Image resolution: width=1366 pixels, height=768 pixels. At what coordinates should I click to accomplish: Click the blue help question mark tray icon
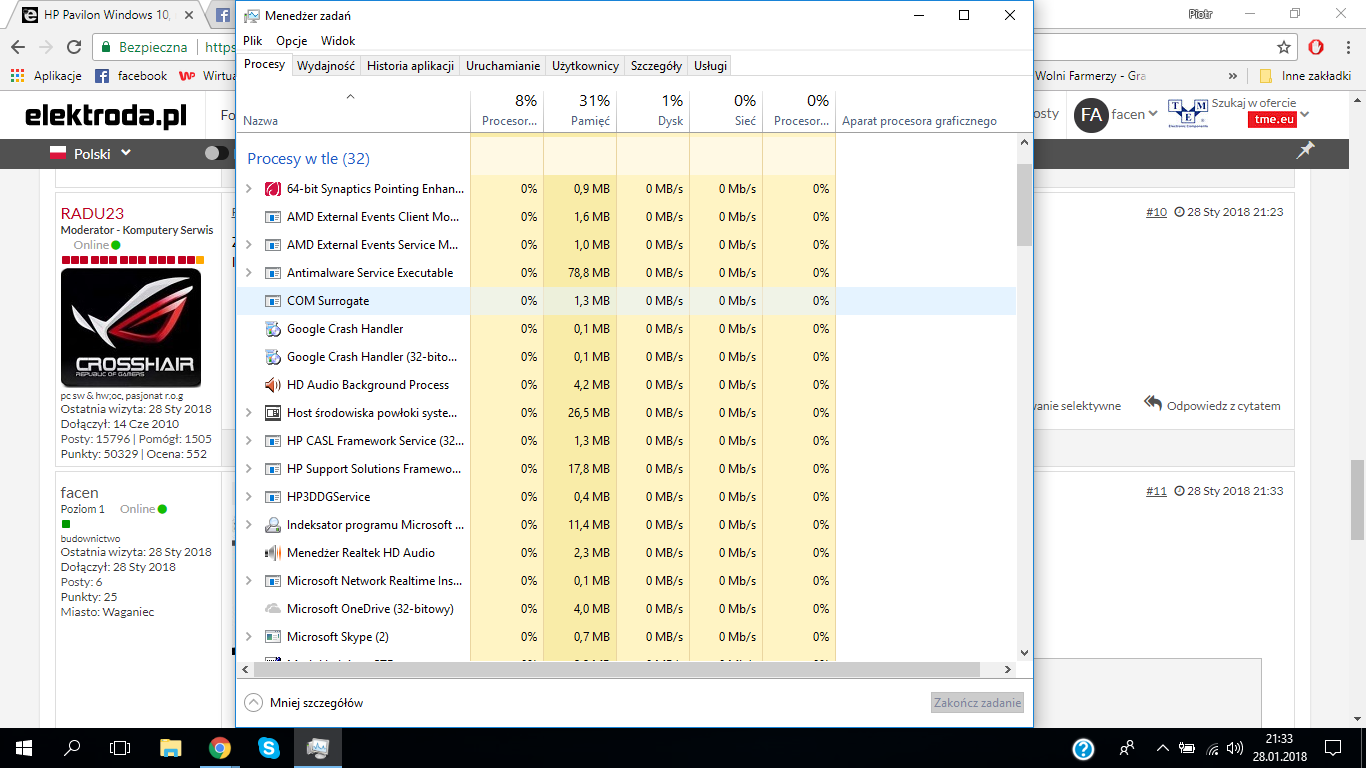click(x=1083, y=748)
